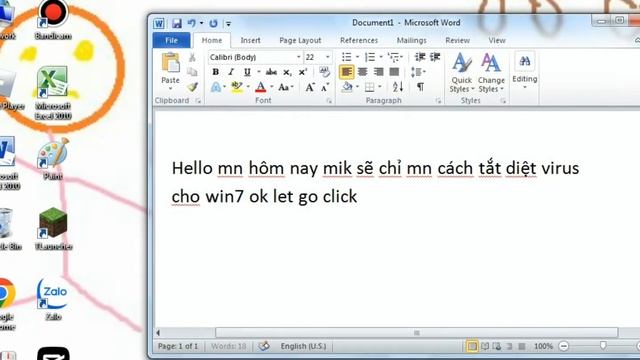Switch to Print Layout view

click(472, 347)
